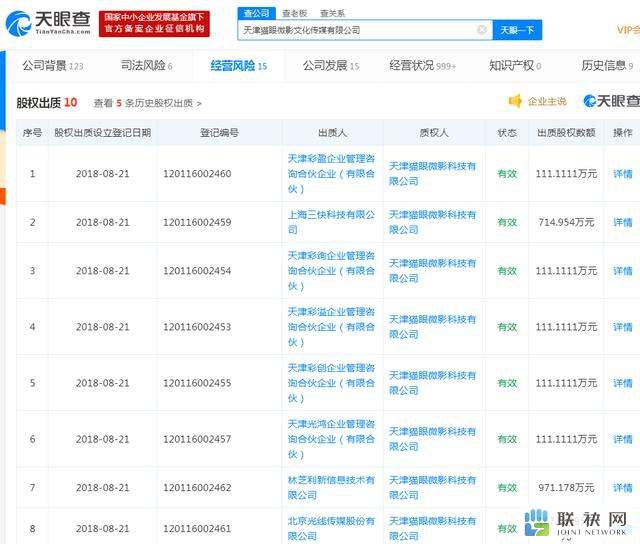Click the Tianyancha logo
The image size is (640, 544).
48,23
